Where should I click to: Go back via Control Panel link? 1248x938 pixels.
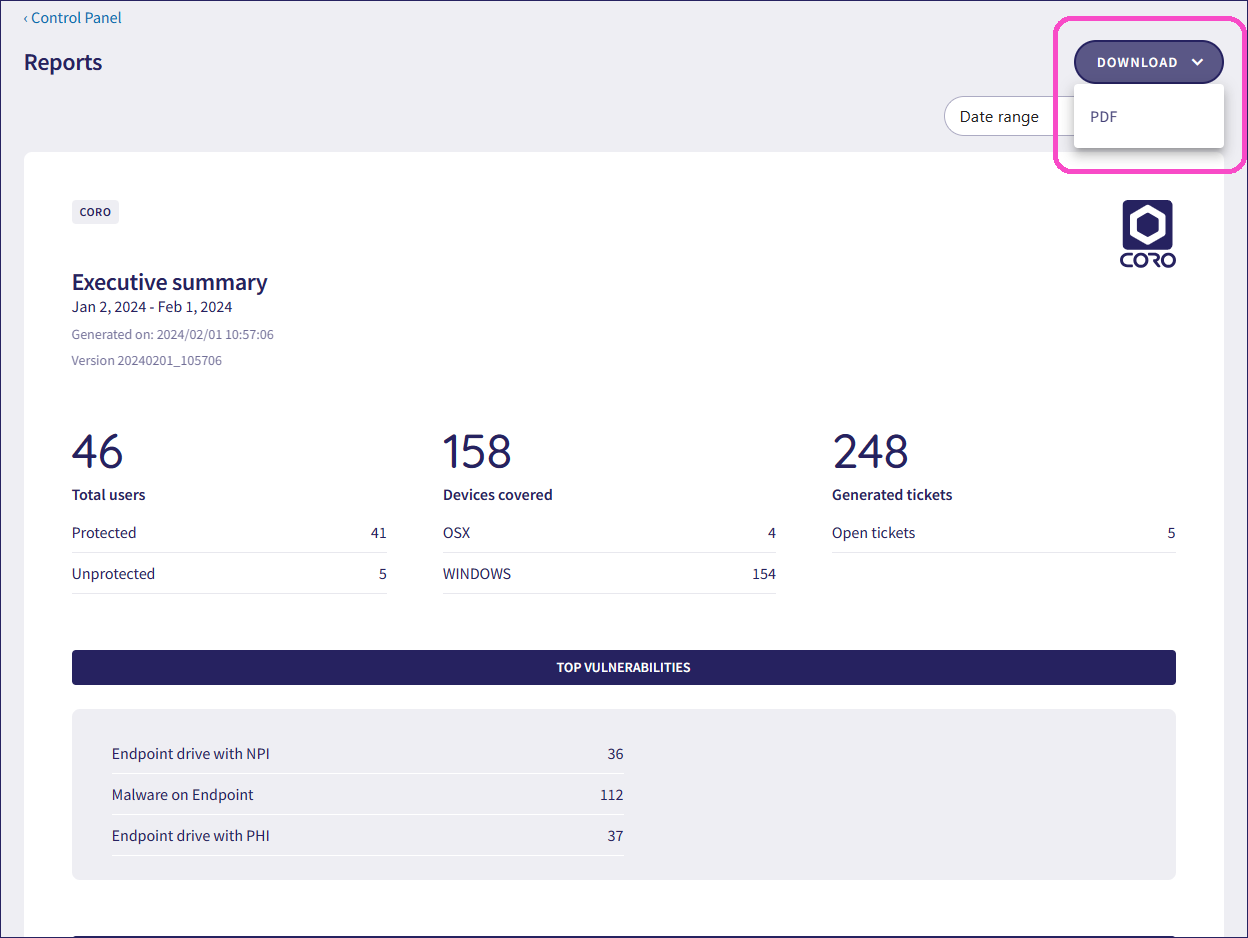(x=76, y=18)
